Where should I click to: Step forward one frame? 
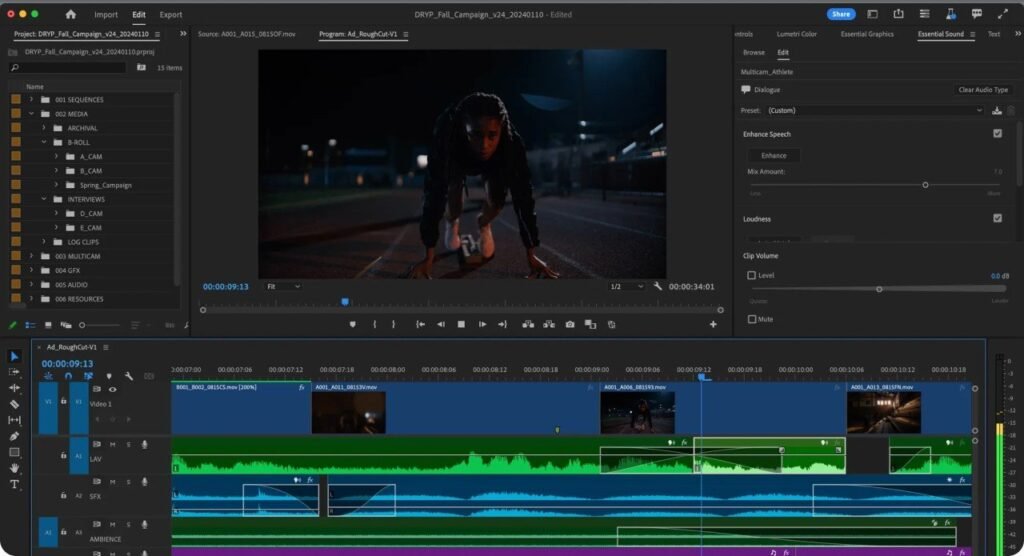(482, 324)
